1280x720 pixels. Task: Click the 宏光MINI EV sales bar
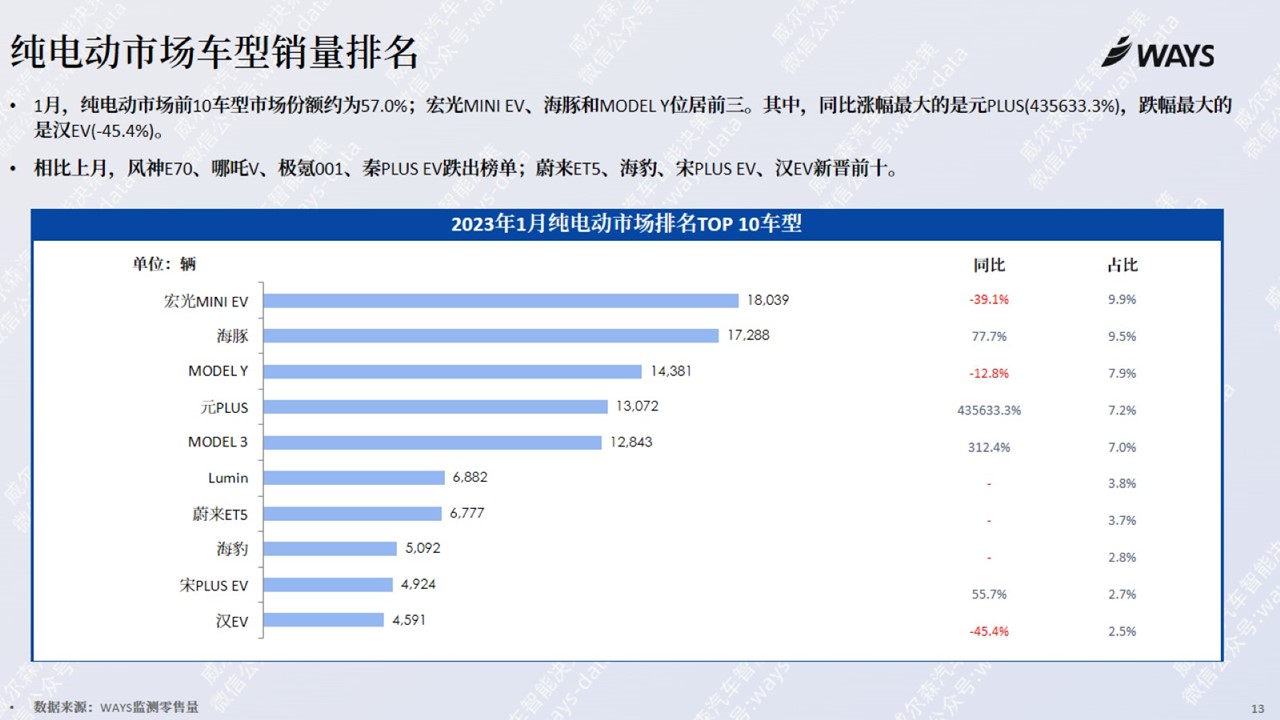(x=501, y=300)
